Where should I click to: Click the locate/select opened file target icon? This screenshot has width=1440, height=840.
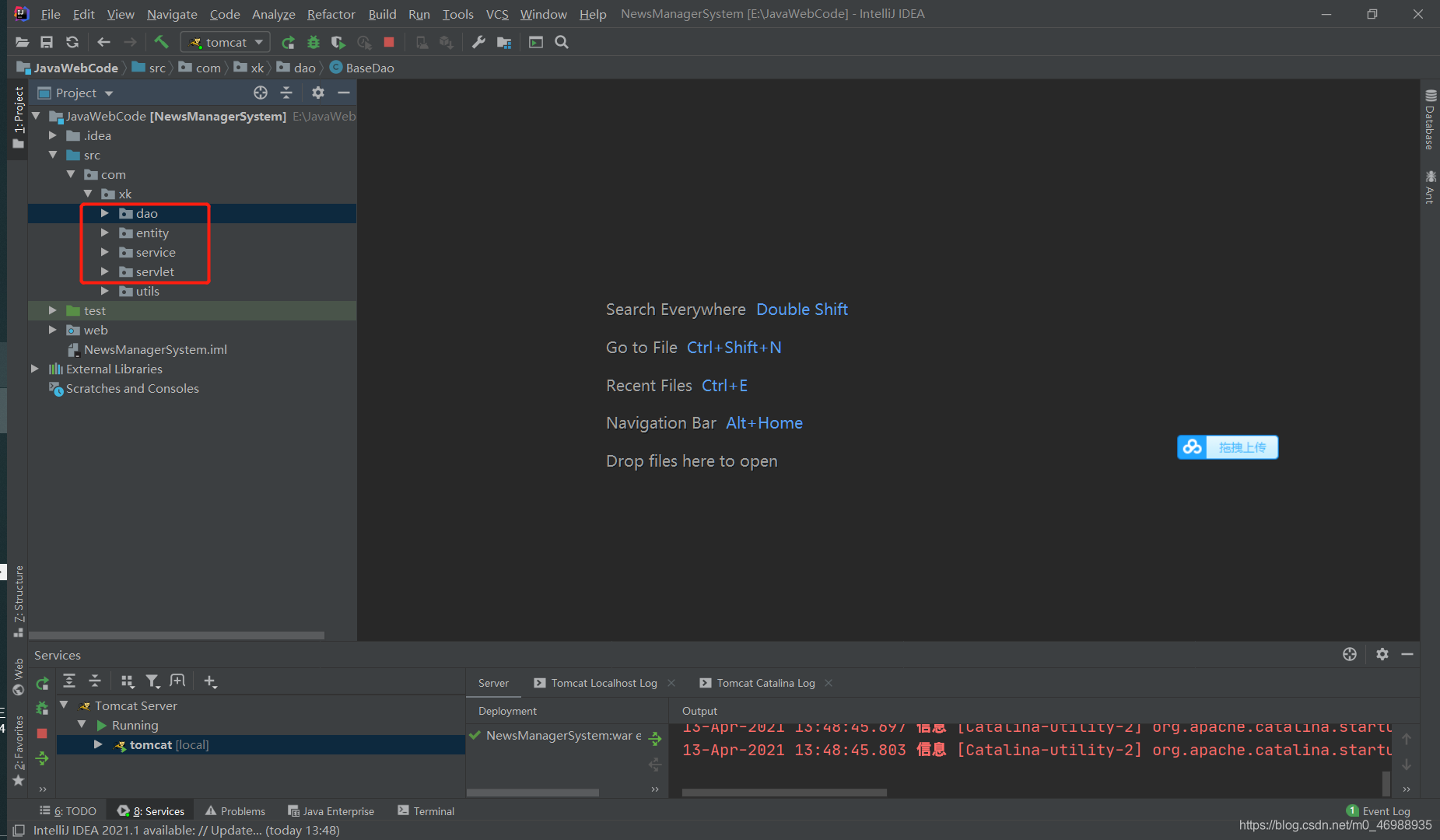[x=261, y=93]
